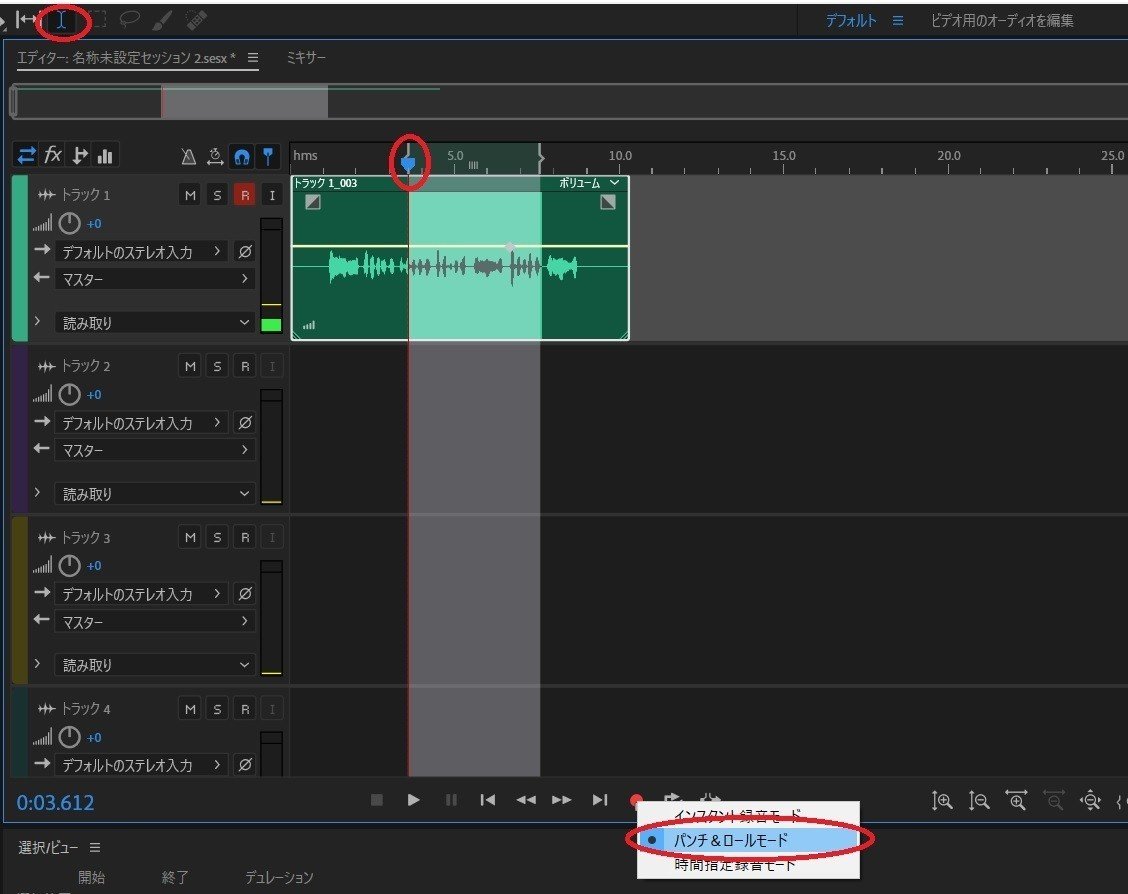Mute トラック 4
The image size is (1128, 894).
(x=190, y=709)
